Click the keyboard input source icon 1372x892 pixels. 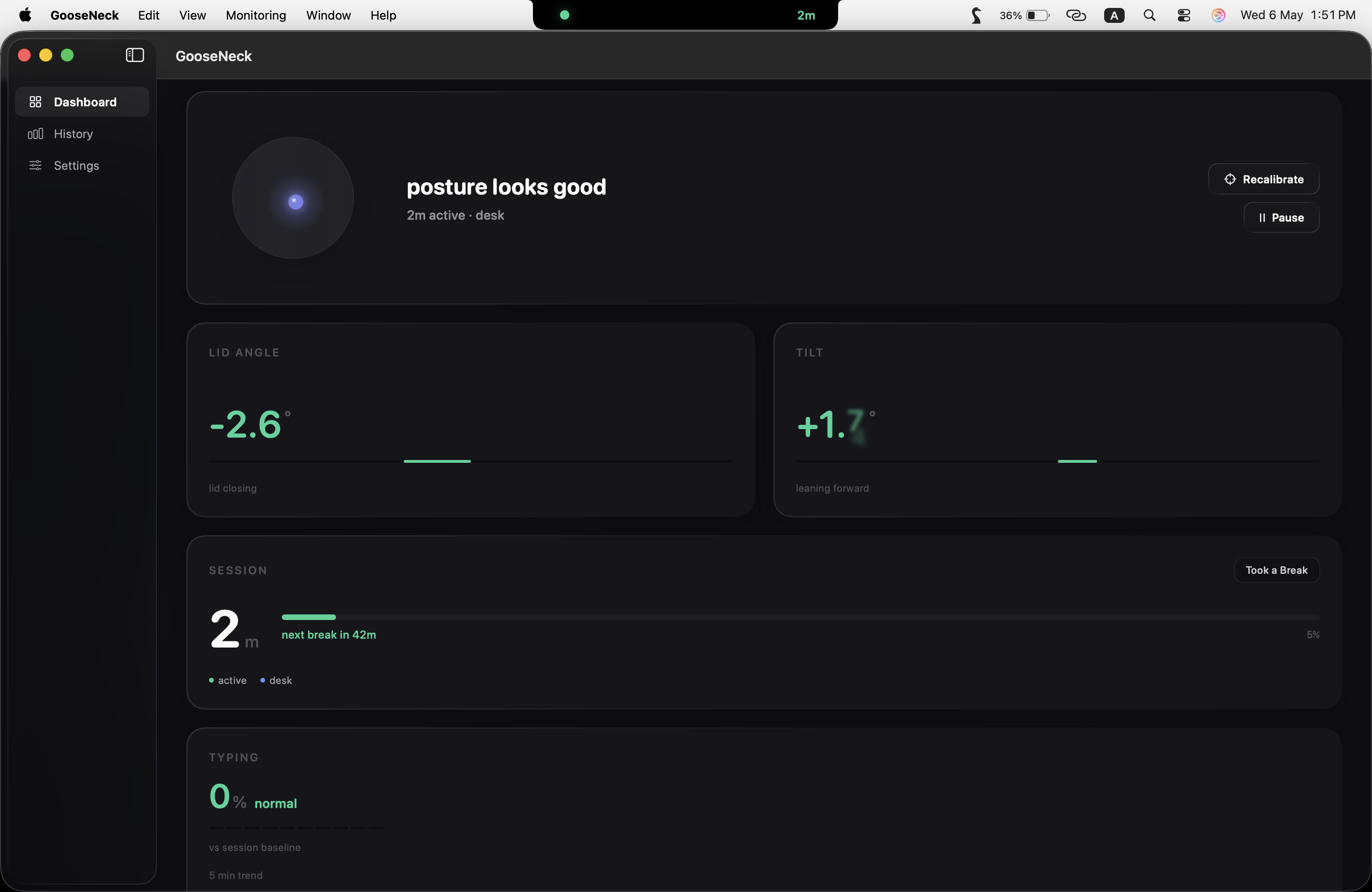(1114, 15)
